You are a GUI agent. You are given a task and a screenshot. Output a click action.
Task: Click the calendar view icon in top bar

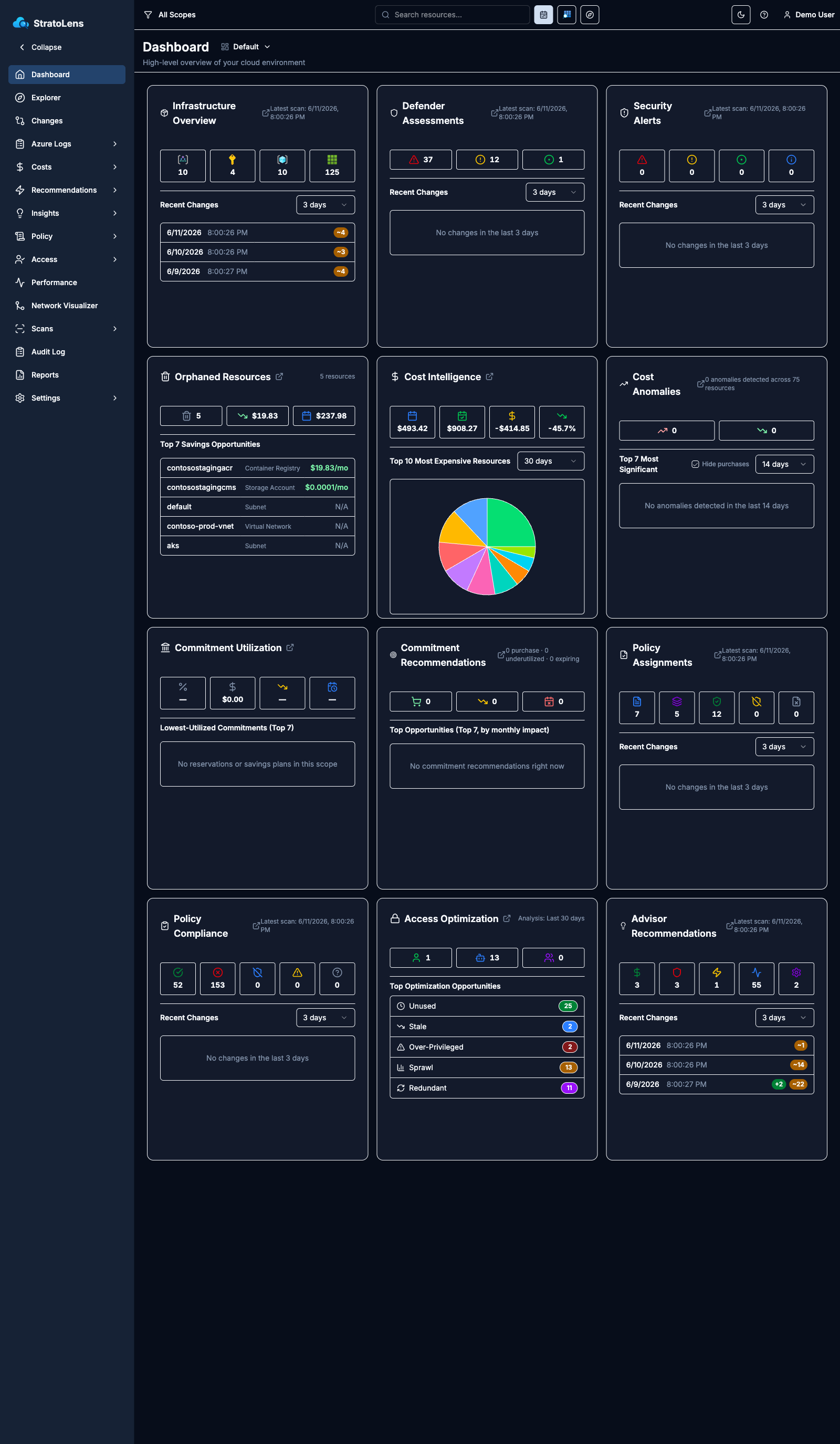pos(543,15)
